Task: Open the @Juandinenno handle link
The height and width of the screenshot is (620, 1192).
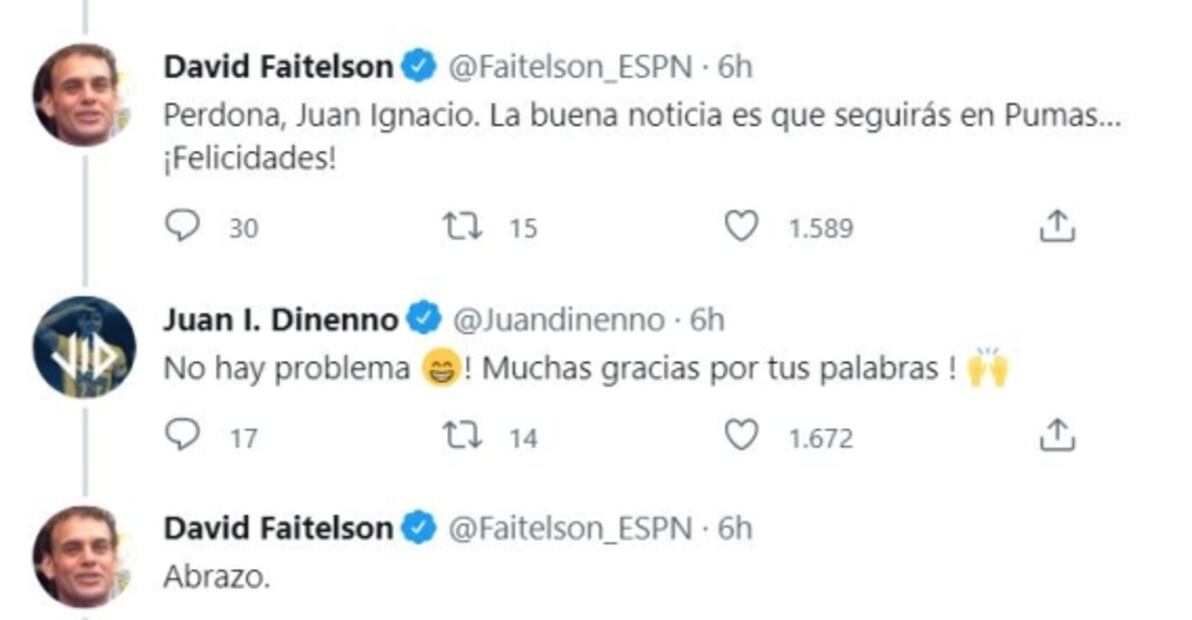Action: (558, 320)
